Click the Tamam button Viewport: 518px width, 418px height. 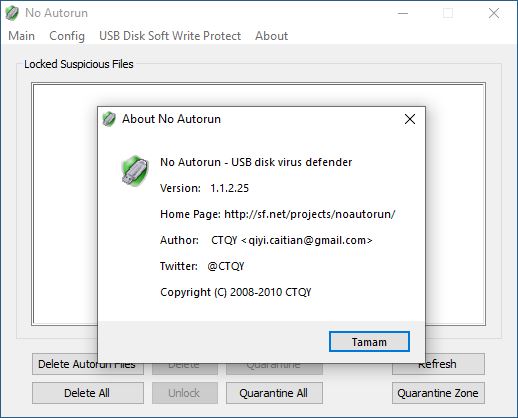369,342
